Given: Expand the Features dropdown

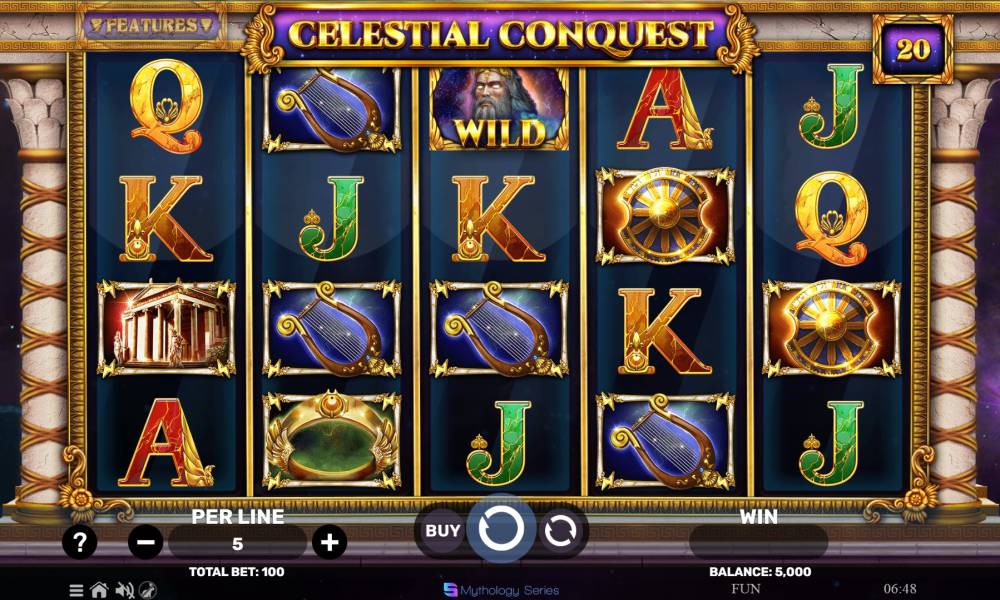Looking at the screenshot, I should coord(152,26).
